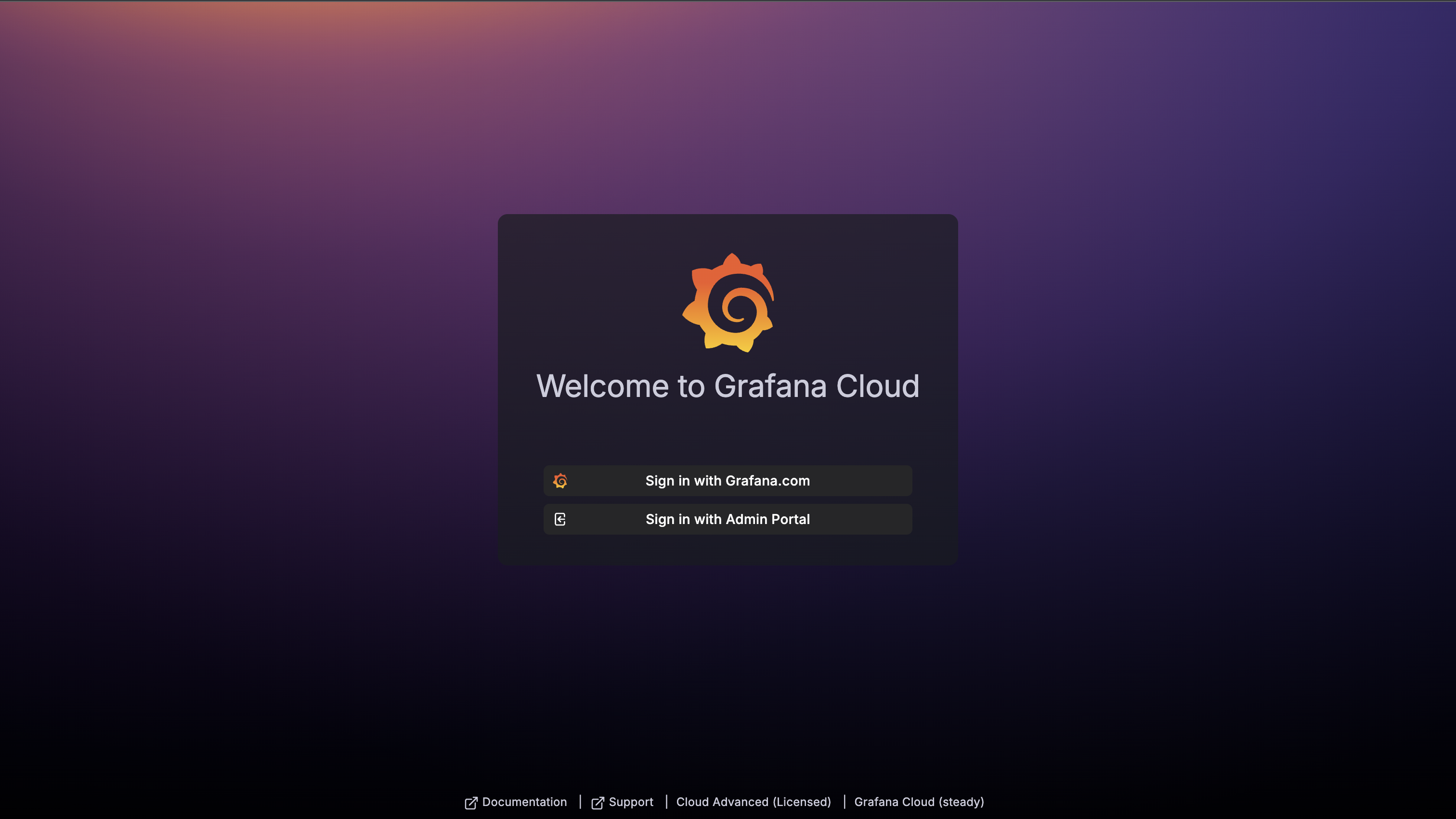Click the separator bar after Support

(x=666, y=802)
